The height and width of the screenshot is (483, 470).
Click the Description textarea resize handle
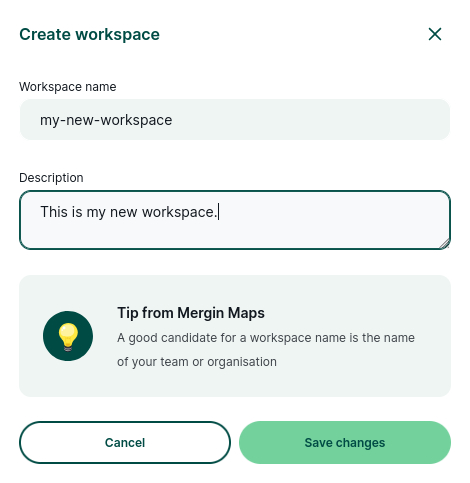[444, 244]
